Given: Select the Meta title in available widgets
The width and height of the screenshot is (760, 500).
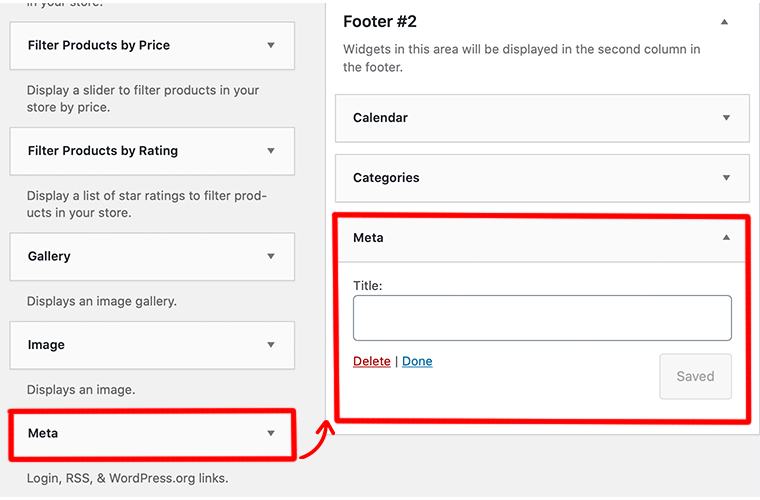Looking at the screenshot, I should (x=43, y=434).
